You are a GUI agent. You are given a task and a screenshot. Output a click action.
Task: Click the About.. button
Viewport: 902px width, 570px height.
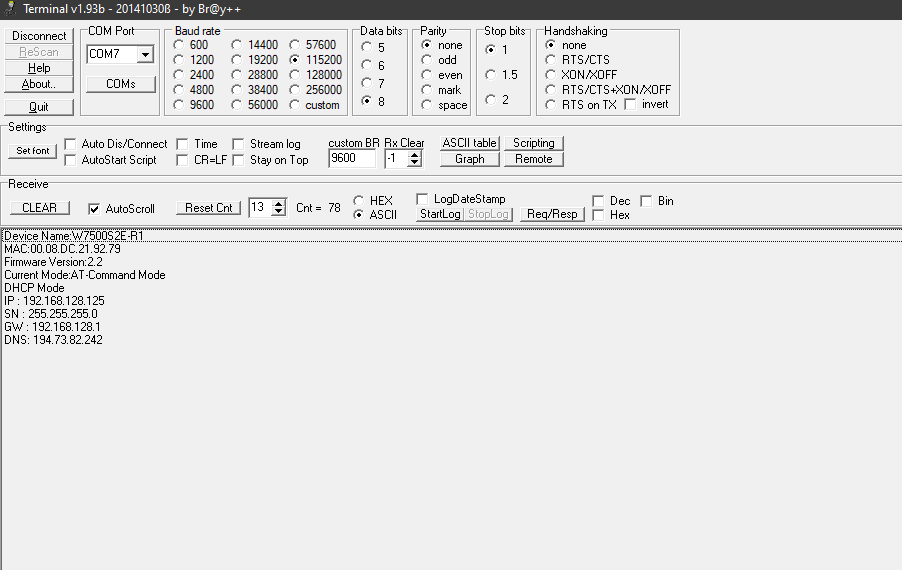[x=39, y=84]
